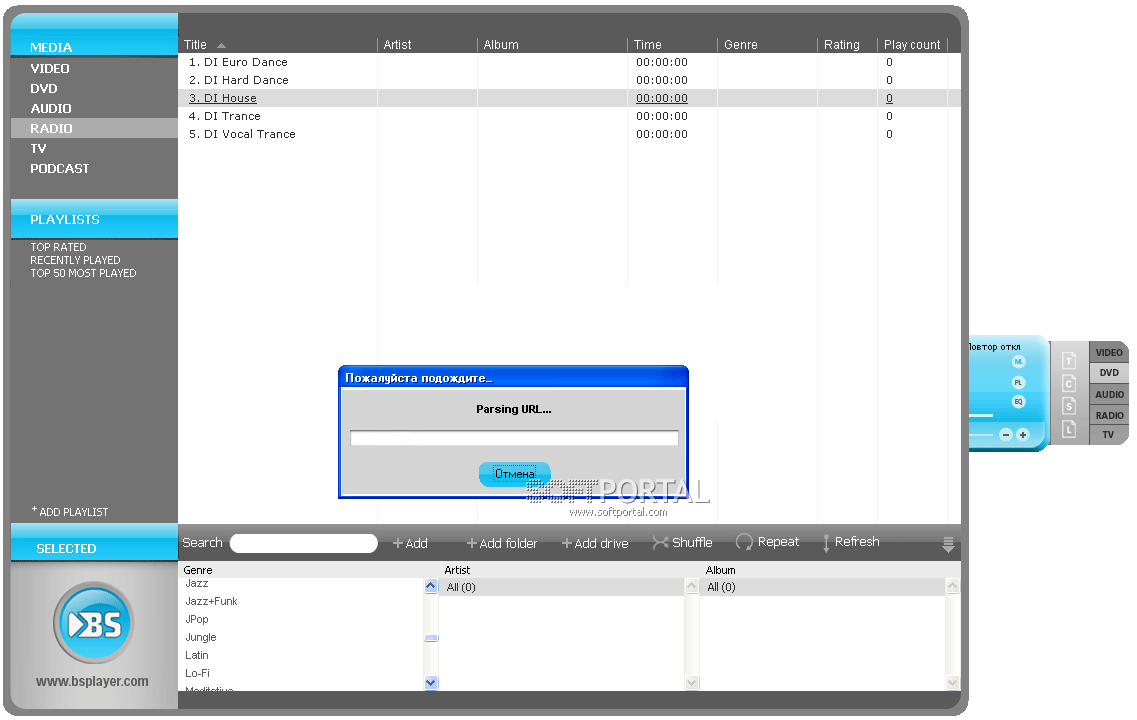
Task: Toggle Repeat mode
Action: click(x=768, y=542)
